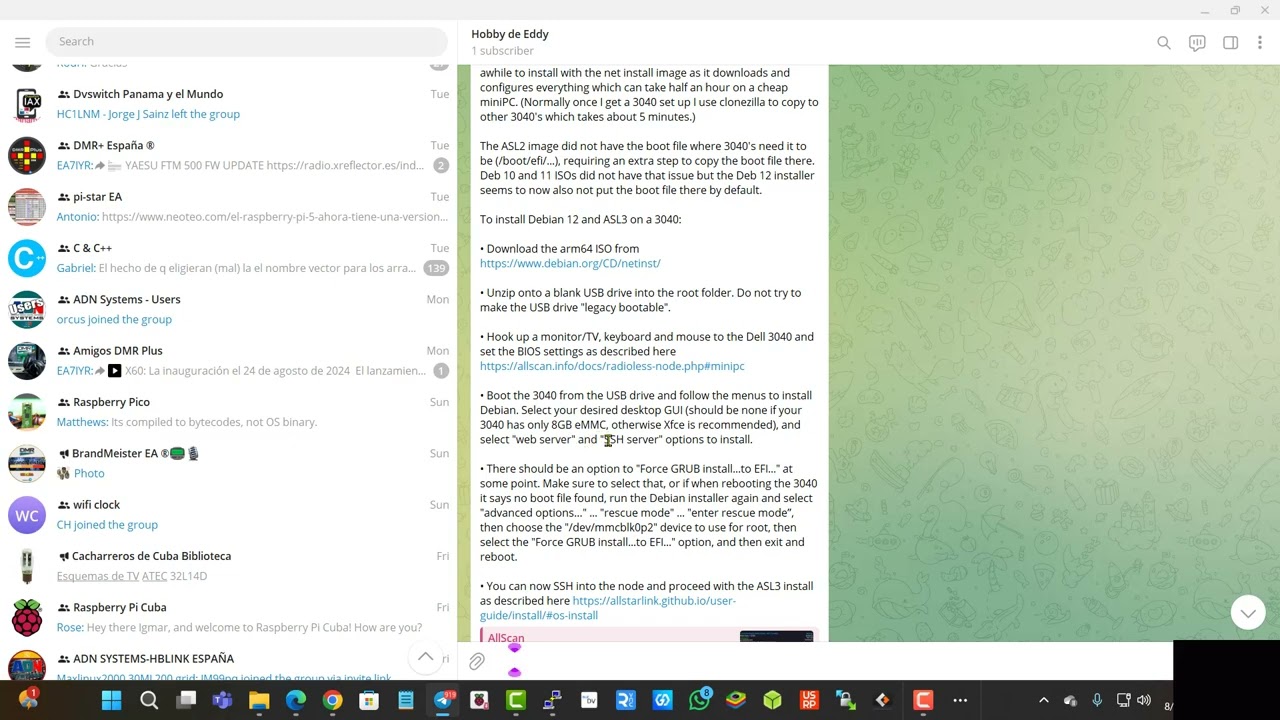Jump to bottom of the channel messages

(x=1248, y=612)
